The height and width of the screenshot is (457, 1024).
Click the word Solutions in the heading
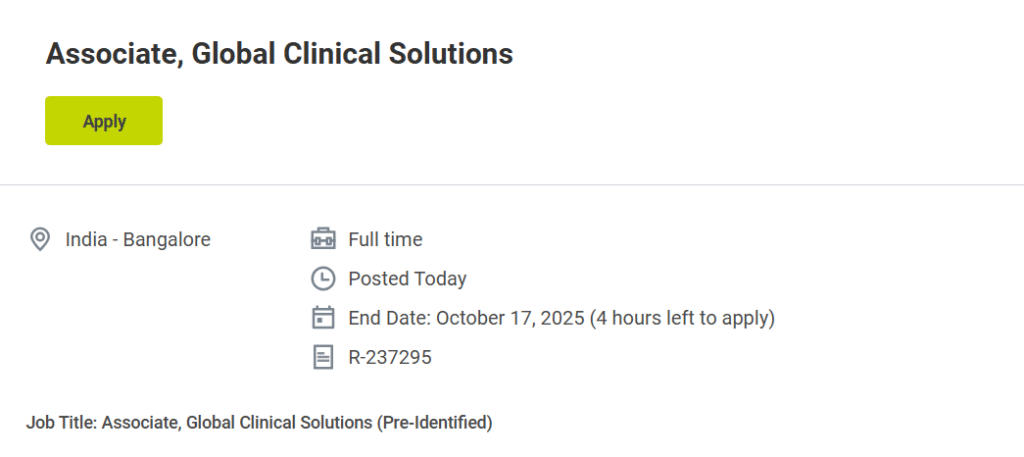tap(449, 54)
